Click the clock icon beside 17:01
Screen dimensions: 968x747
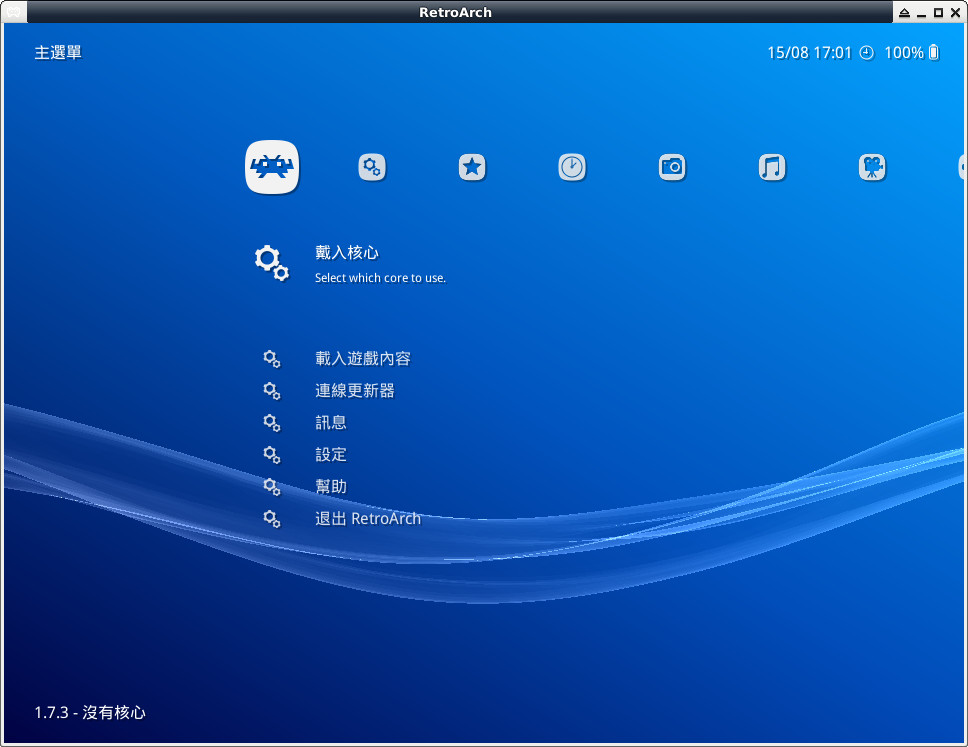tap(866, 52)
